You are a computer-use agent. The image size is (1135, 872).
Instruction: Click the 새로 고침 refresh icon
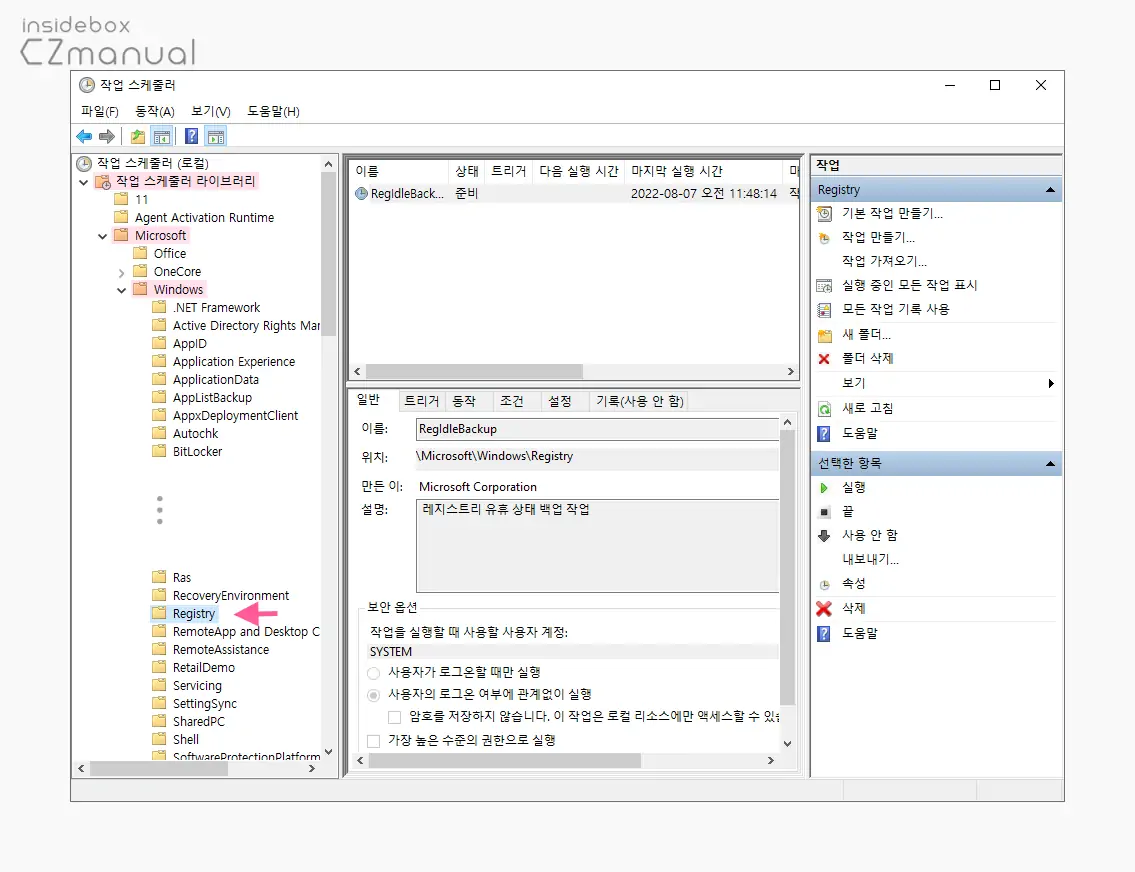pos(824,409)
